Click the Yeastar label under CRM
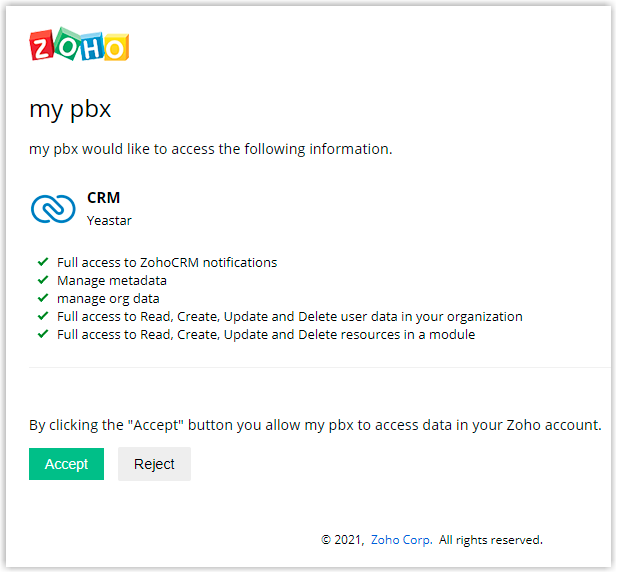This screenshot has height=573, width=617. point(109,220)
